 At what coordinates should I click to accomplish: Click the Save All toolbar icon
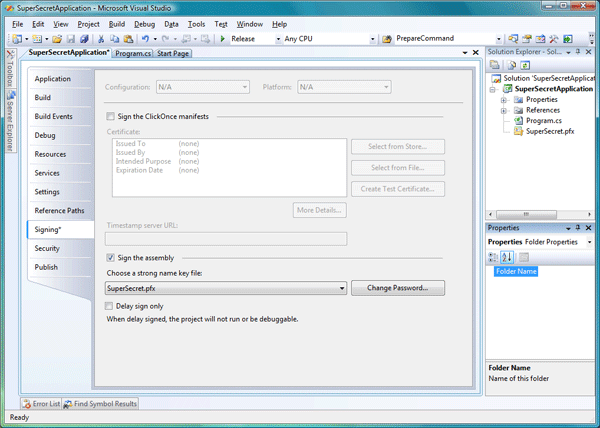(x=84, y=39)
